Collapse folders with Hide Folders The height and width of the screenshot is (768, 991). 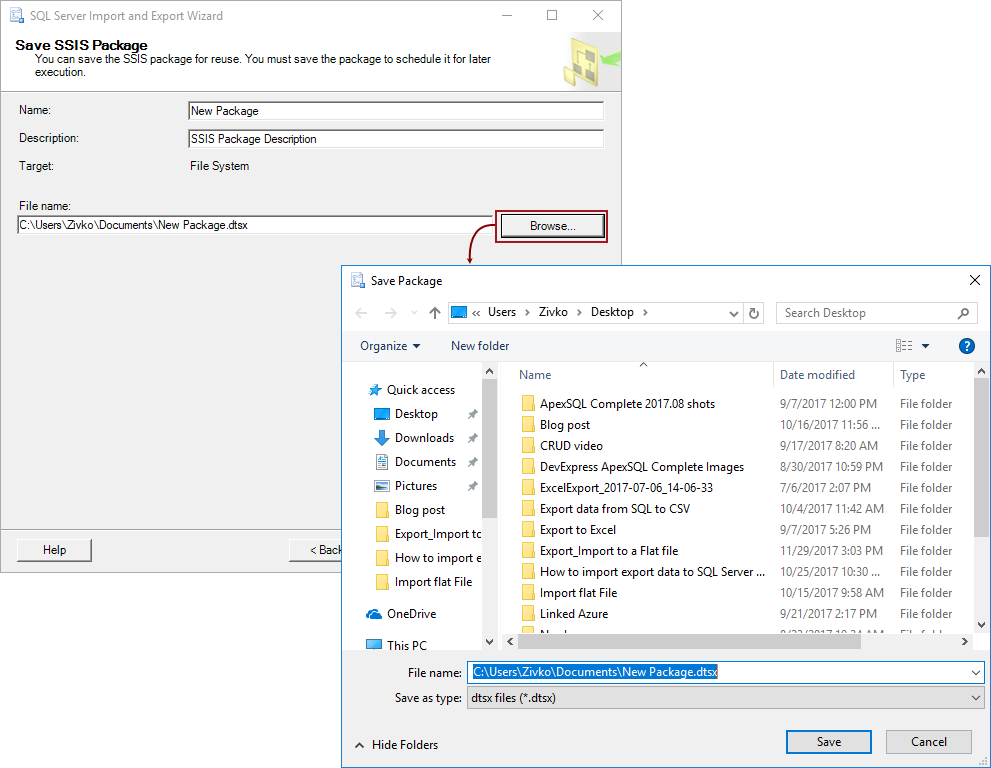coord(396,745)
